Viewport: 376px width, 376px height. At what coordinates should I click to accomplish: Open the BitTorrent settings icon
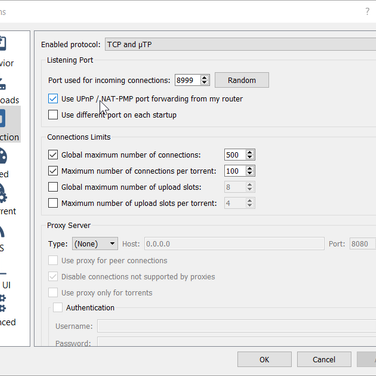3,194
